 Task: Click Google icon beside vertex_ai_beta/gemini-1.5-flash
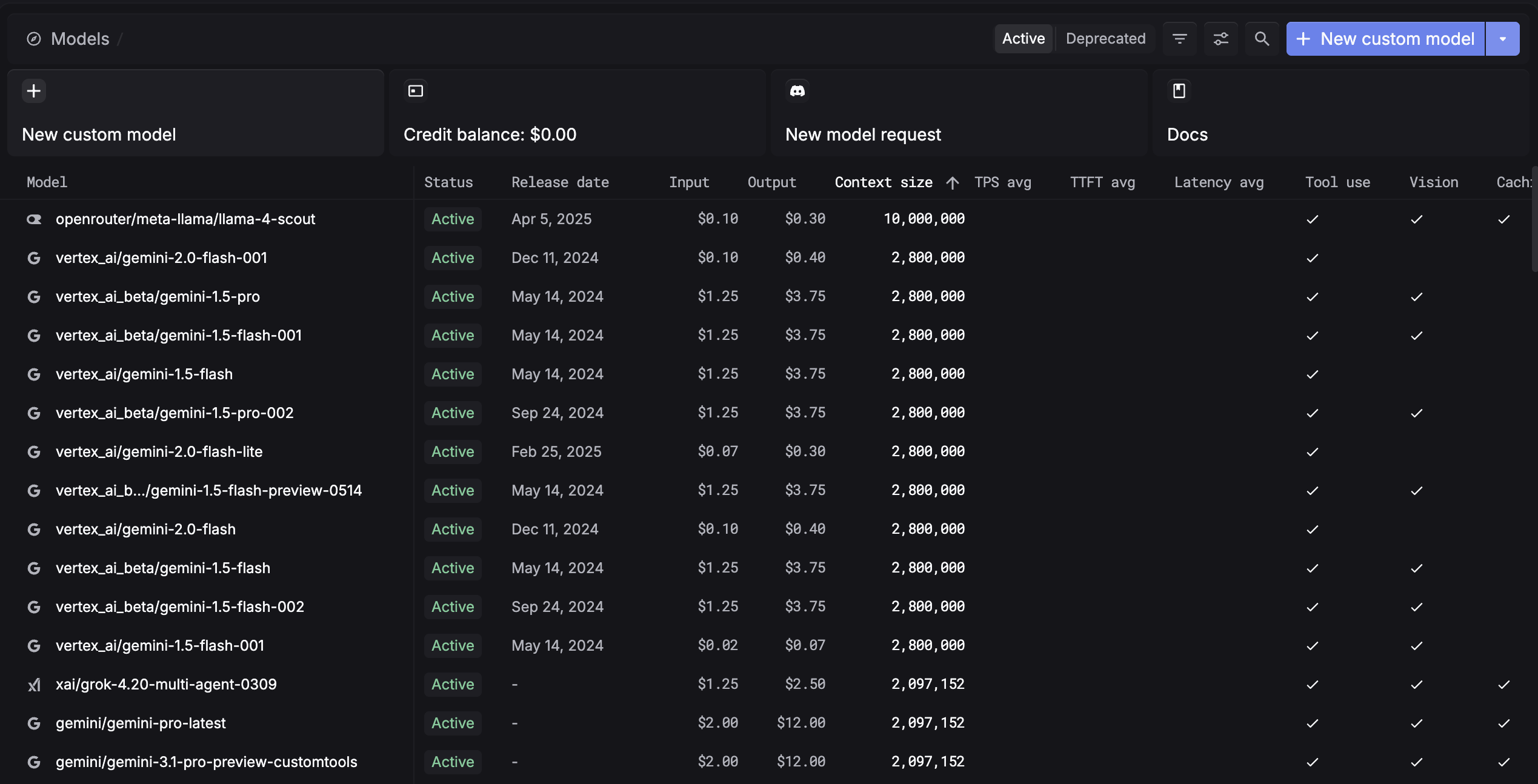(x=34, y=568)
